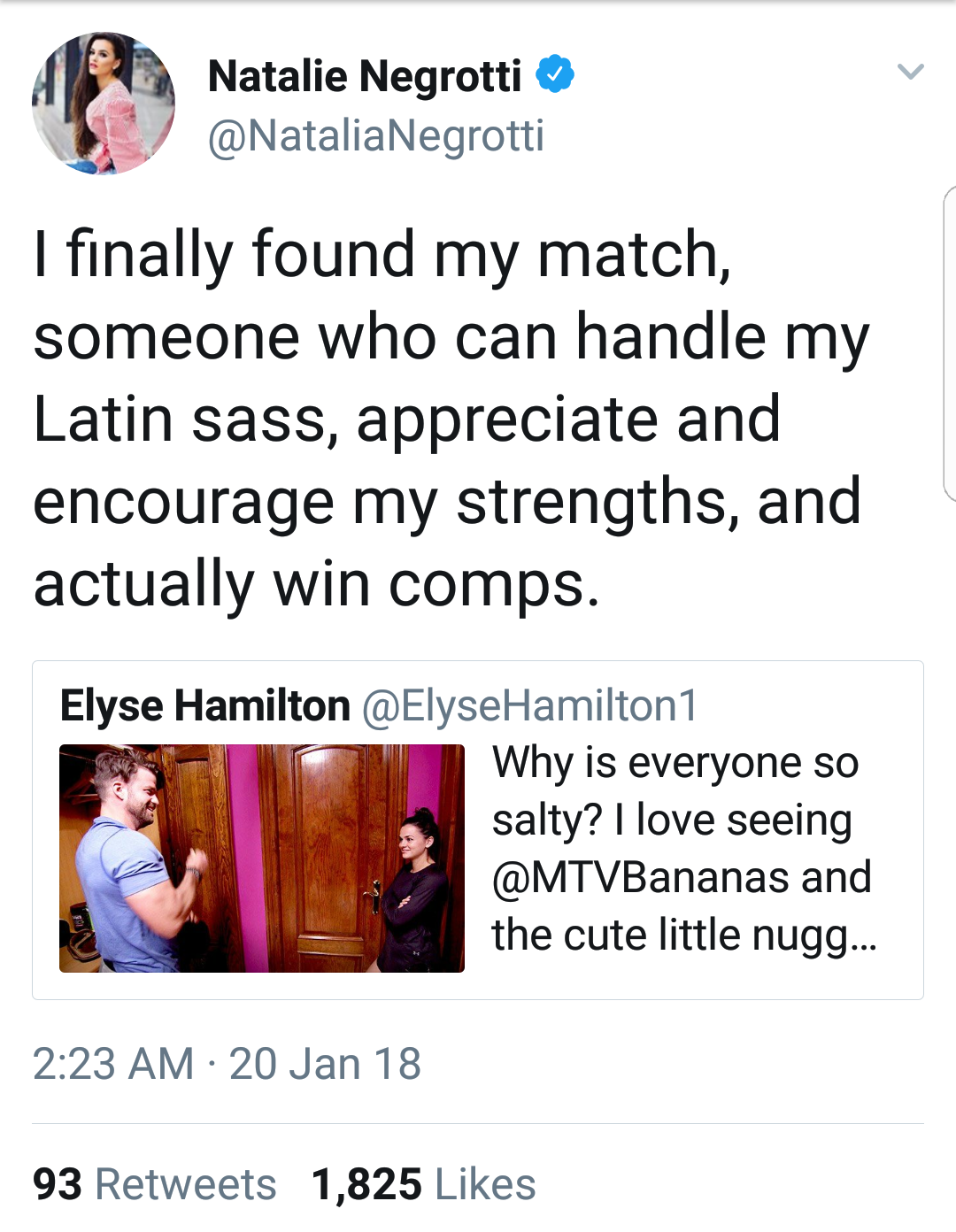
Task: Tap the 'actually win comps.' line
Action: point(317,585)
